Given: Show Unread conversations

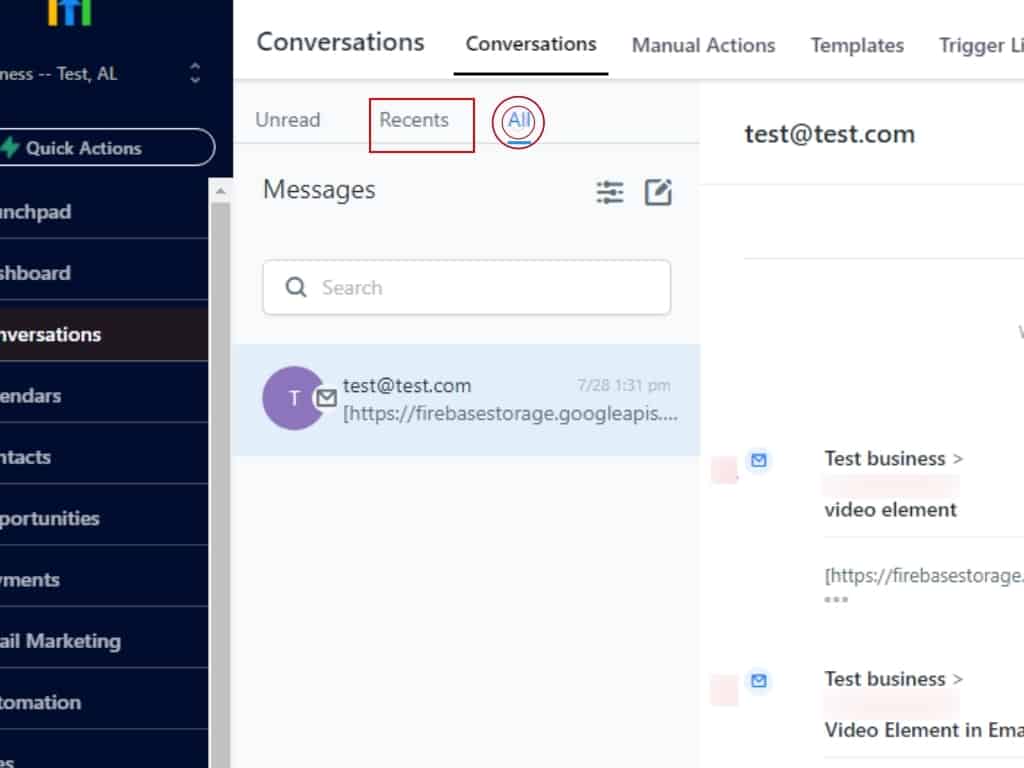Looking at the screenshot, I should [x=288, y=120].
